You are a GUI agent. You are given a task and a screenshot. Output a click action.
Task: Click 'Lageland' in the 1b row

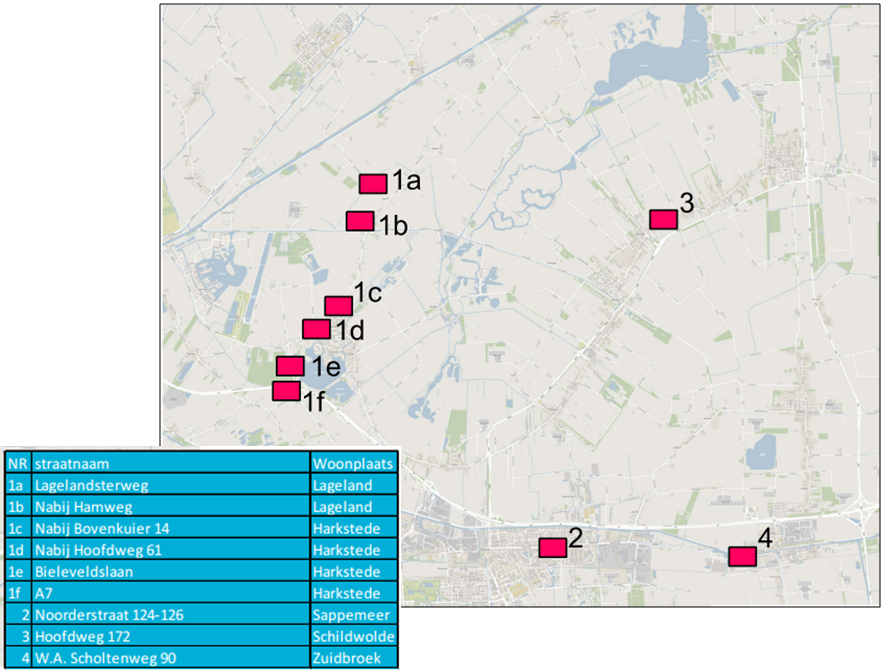[x=354, y=507]
